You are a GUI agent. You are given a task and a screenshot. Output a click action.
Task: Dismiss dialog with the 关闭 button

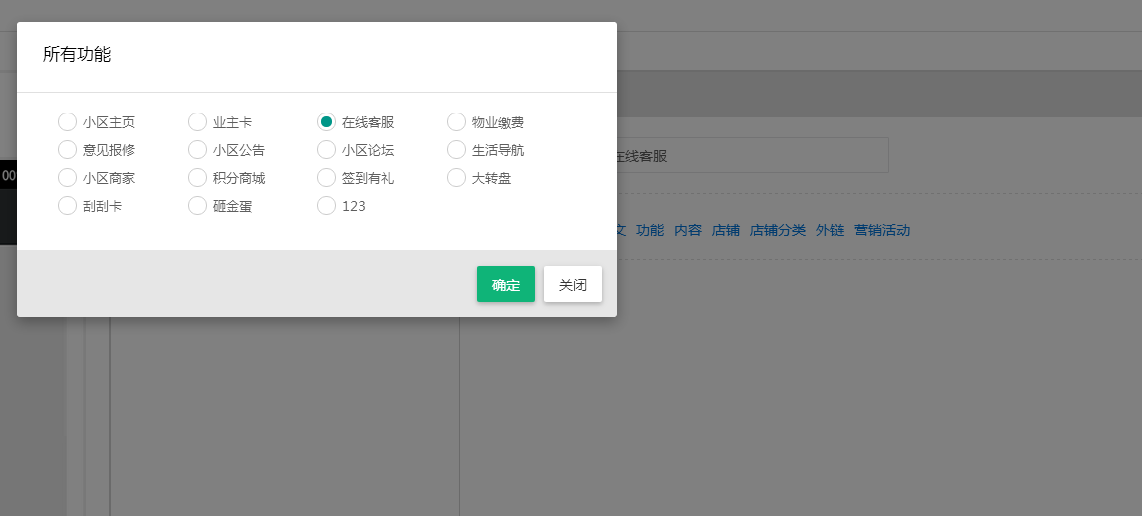coord(572,284)
